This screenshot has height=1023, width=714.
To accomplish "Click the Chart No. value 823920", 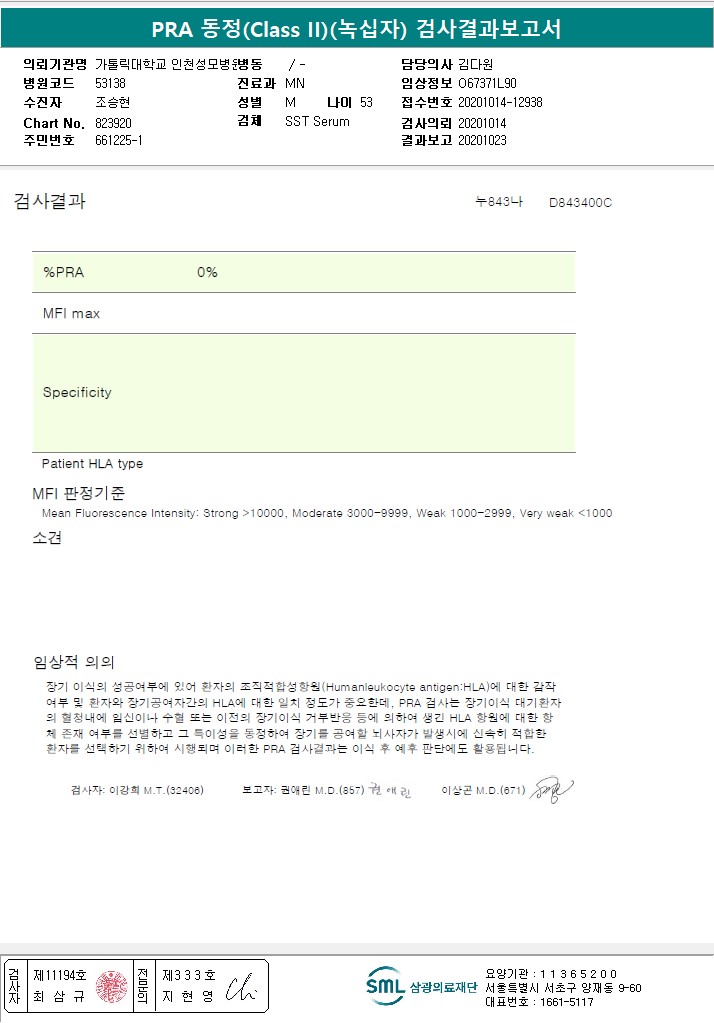I will pyautogui.click(x=114, y=123).
